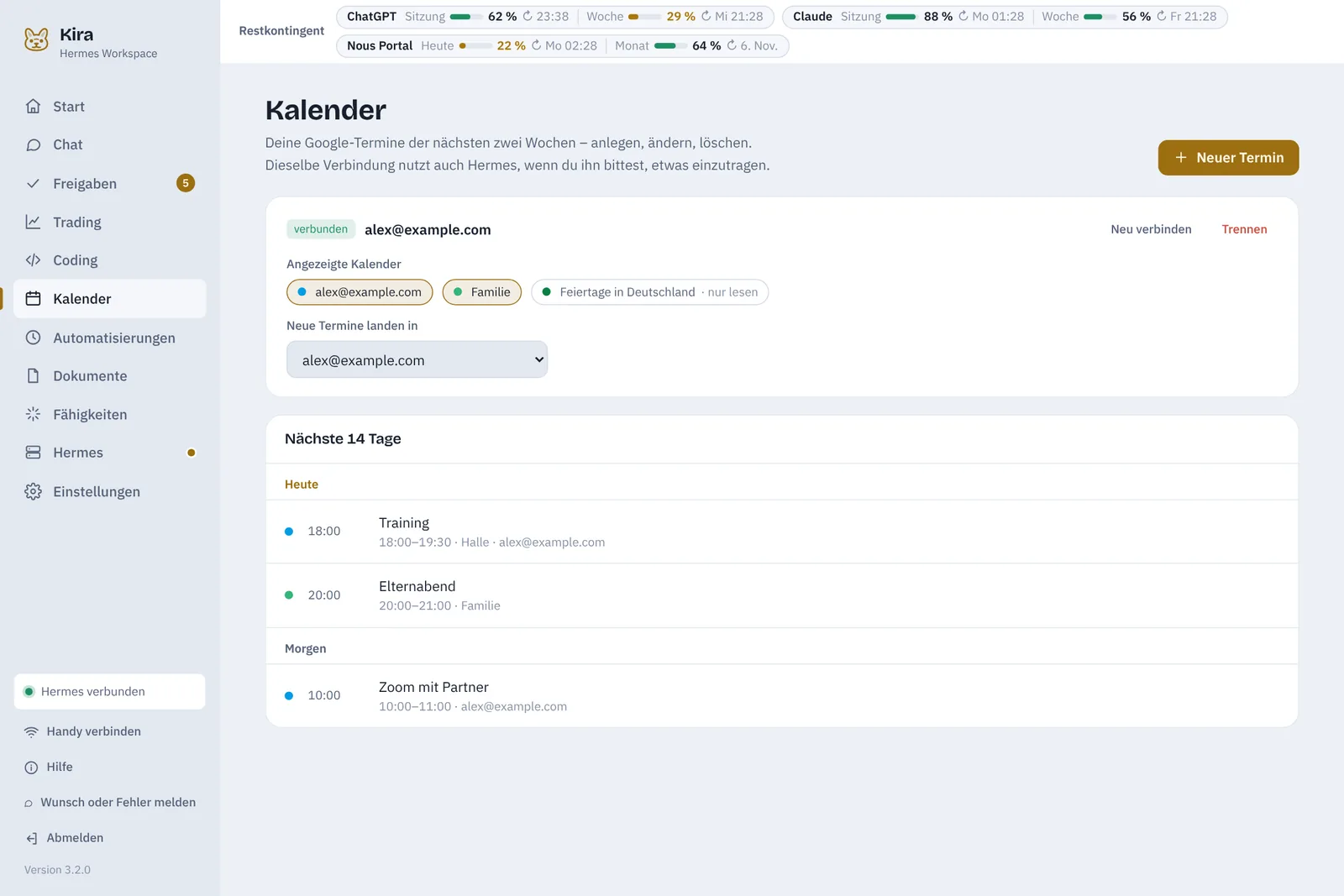Switch to the Dokumente section
The height and width of the screenshot is (896, 1344).
[109, 376]
